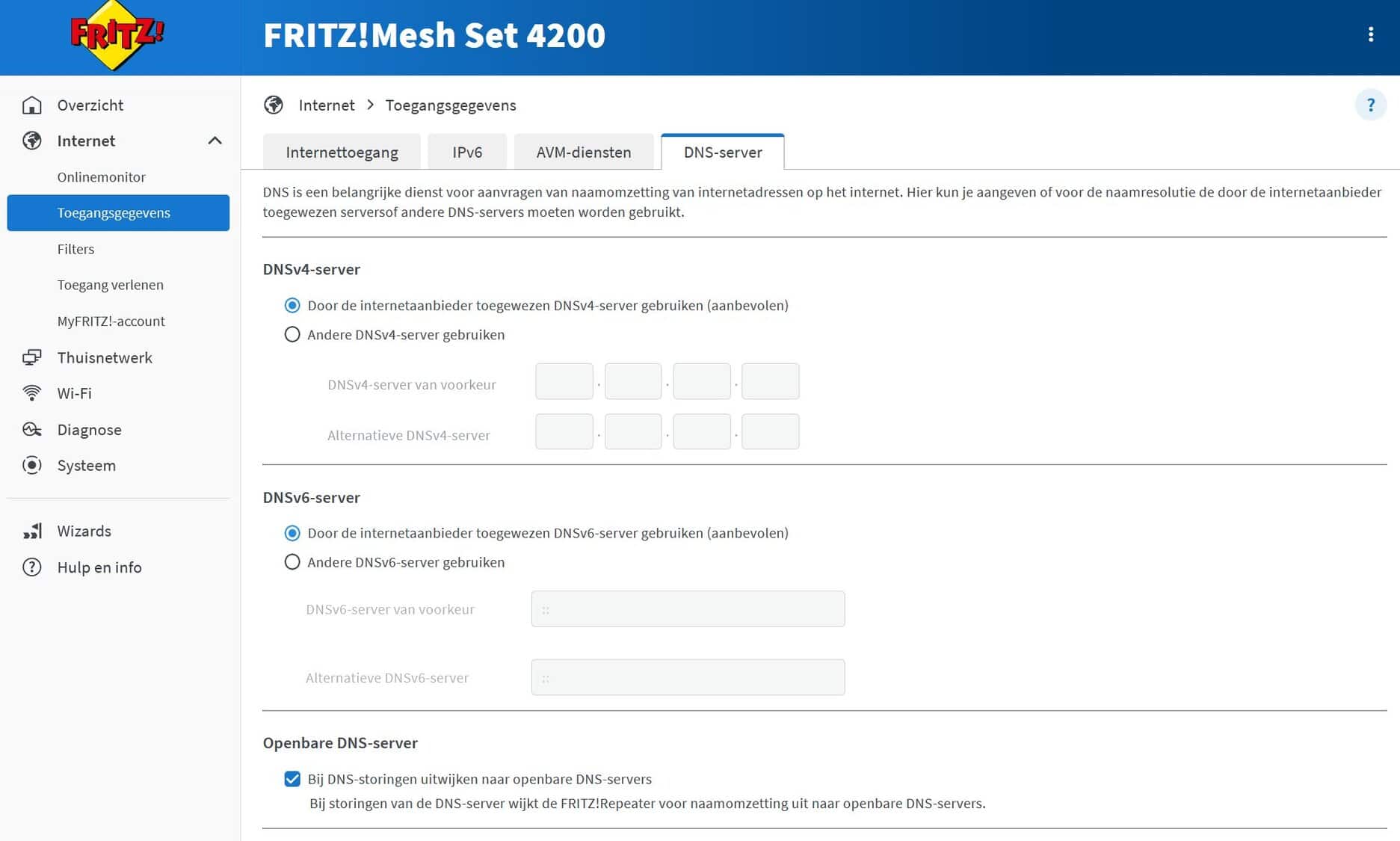
Task: Click the Overzicht home icon
Action: (31, 105)
